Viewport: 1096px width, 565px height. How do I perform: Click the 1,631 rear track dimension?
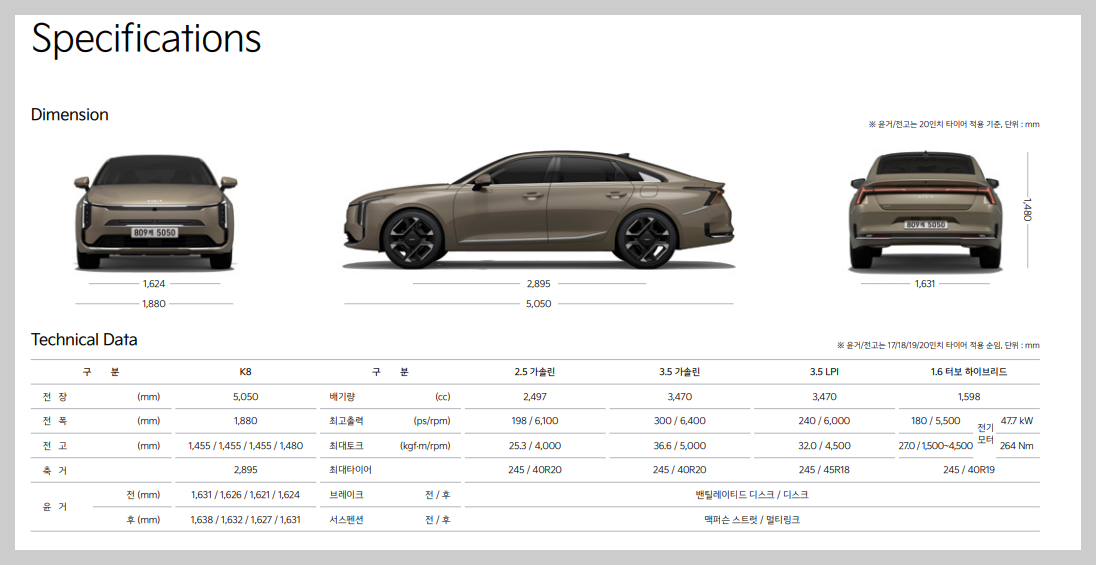coord(925,284)
